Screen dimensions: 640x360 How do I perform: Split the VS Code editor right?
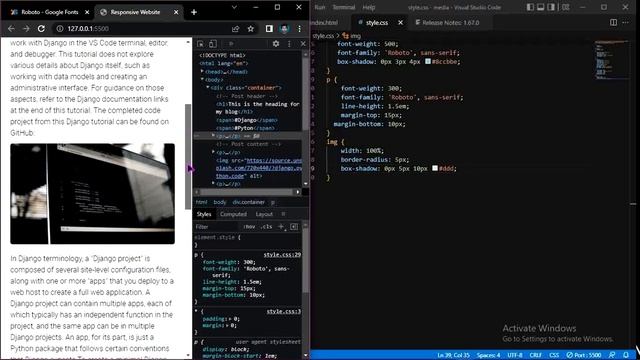(613, 23)
